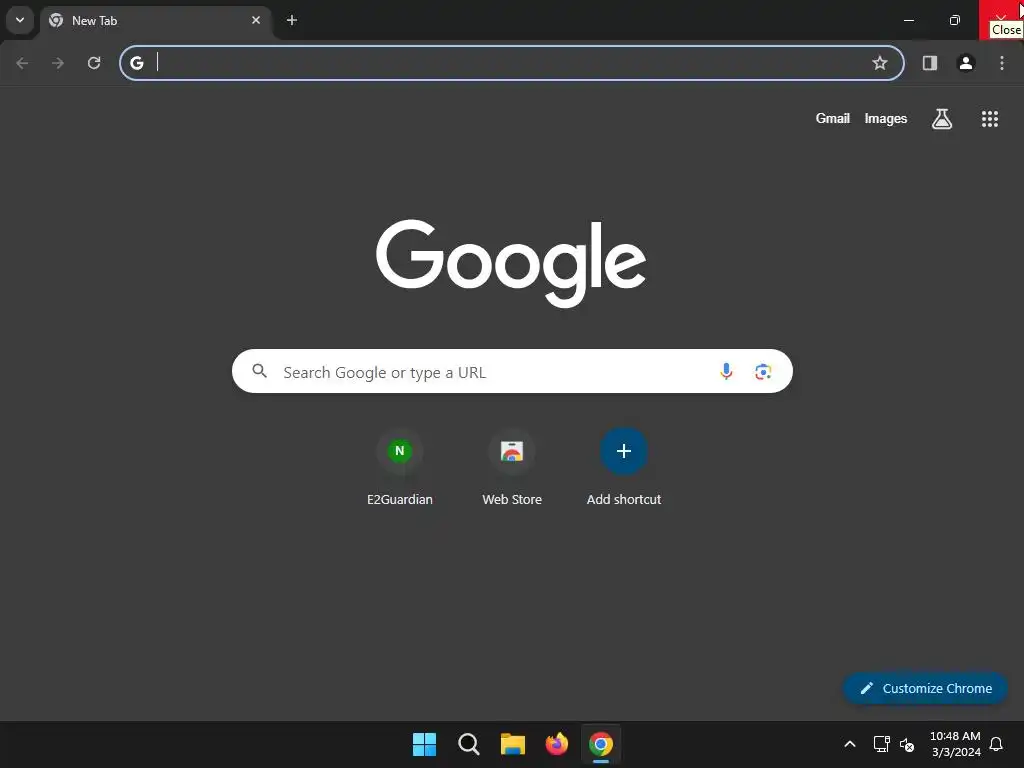Add a new shortcut tile
Viewport: 1024px width, 768px height.
624,468
